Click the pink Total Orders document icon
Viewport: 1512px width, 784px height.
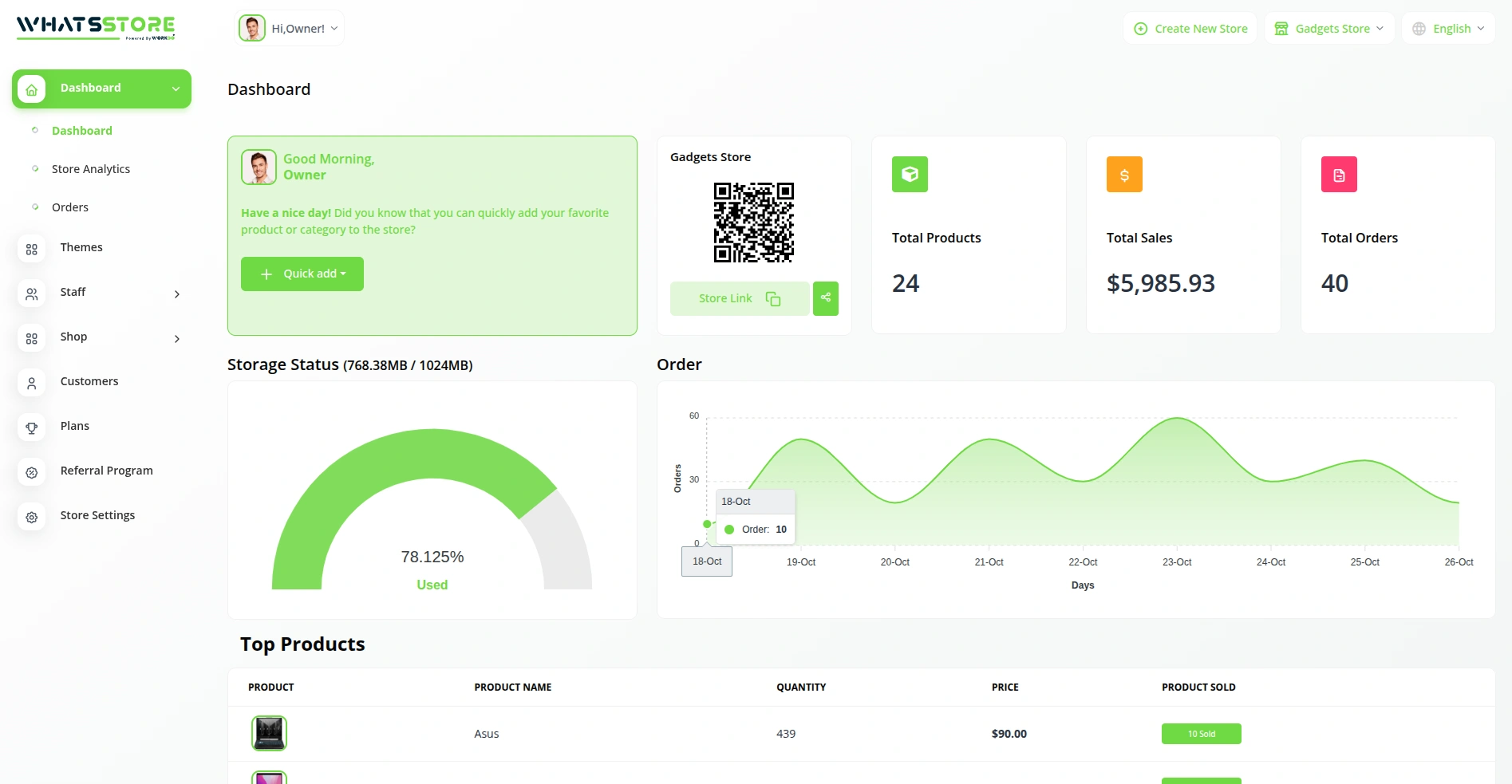[x=1339, y=175]
